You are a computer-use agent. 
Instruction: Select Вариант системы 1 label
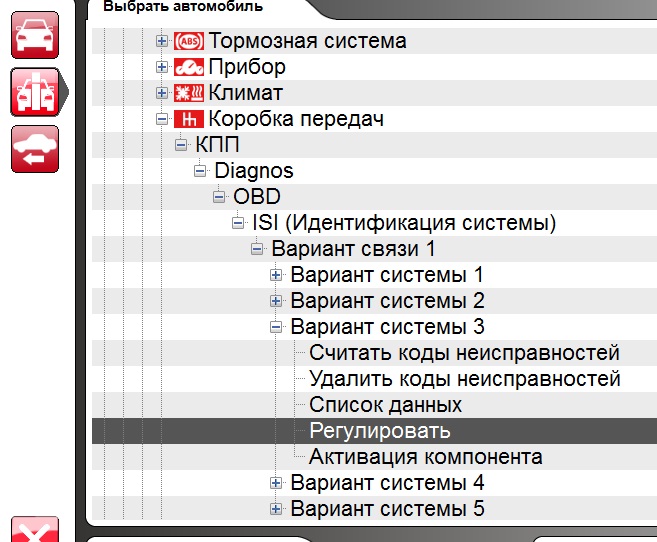[387, 275]
